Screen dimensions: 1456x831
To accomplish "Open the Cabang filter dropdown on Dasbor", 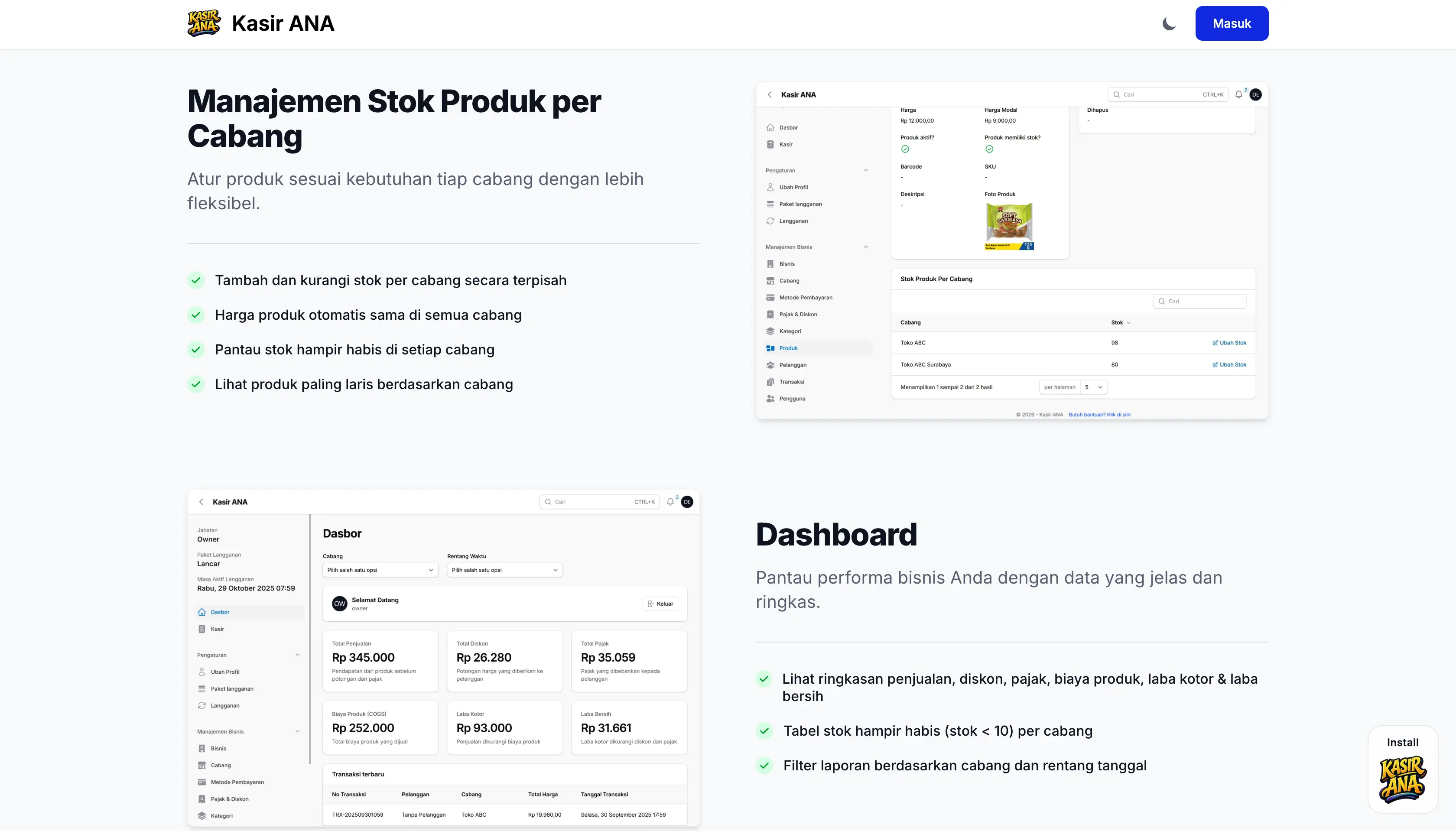I will click(380, 570).
